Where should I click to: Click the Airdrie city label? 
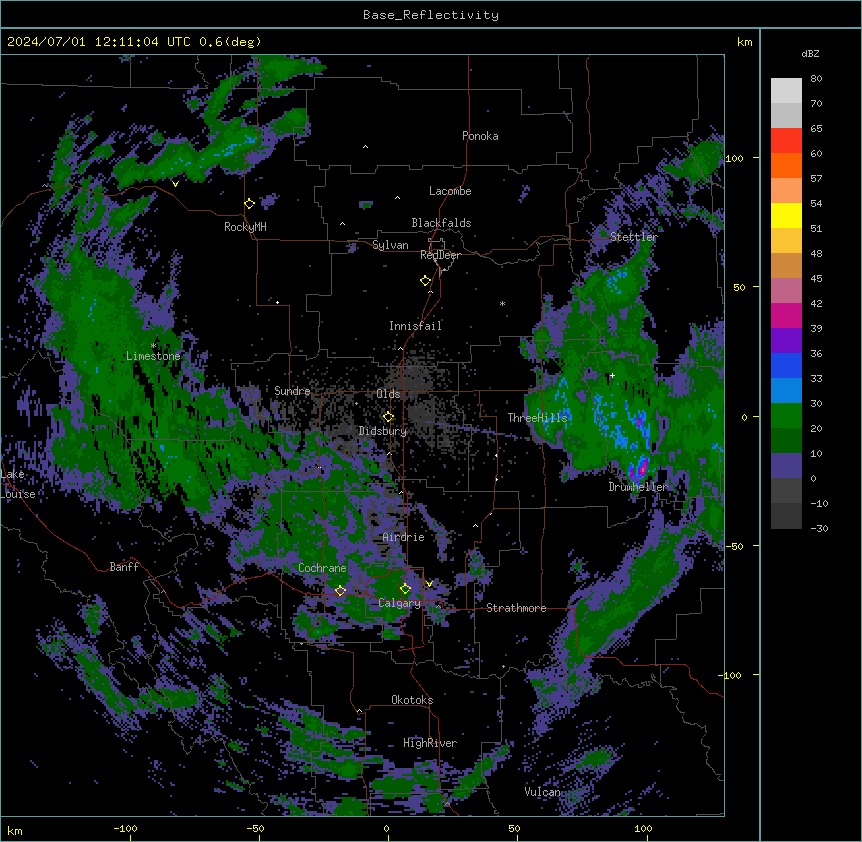[404, 537]
